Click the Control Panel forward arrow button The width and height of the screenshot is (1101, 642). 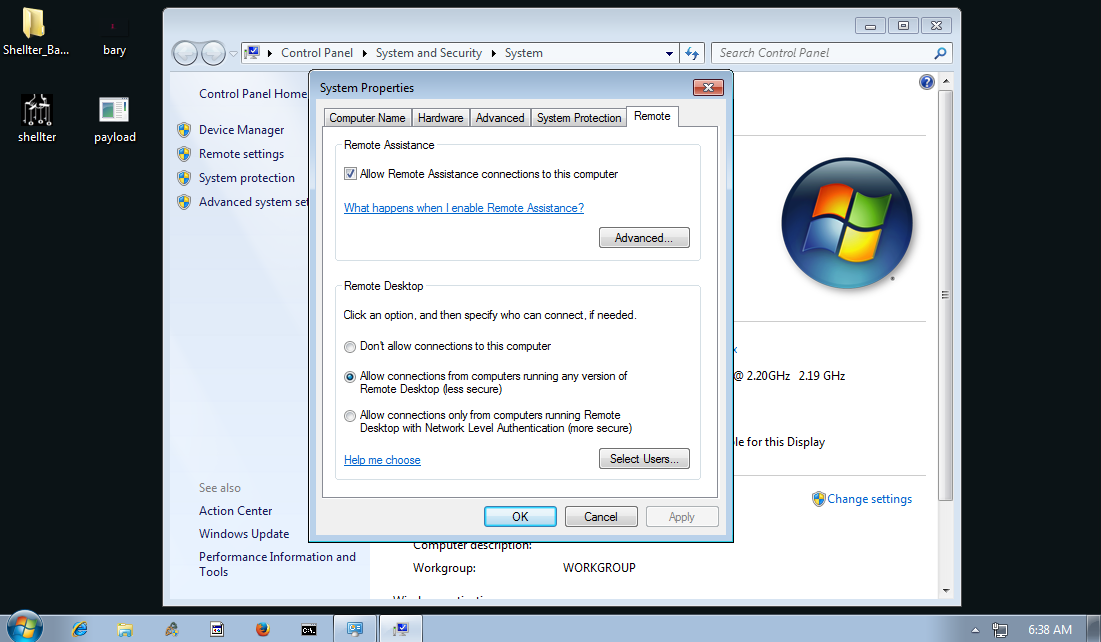213,53
